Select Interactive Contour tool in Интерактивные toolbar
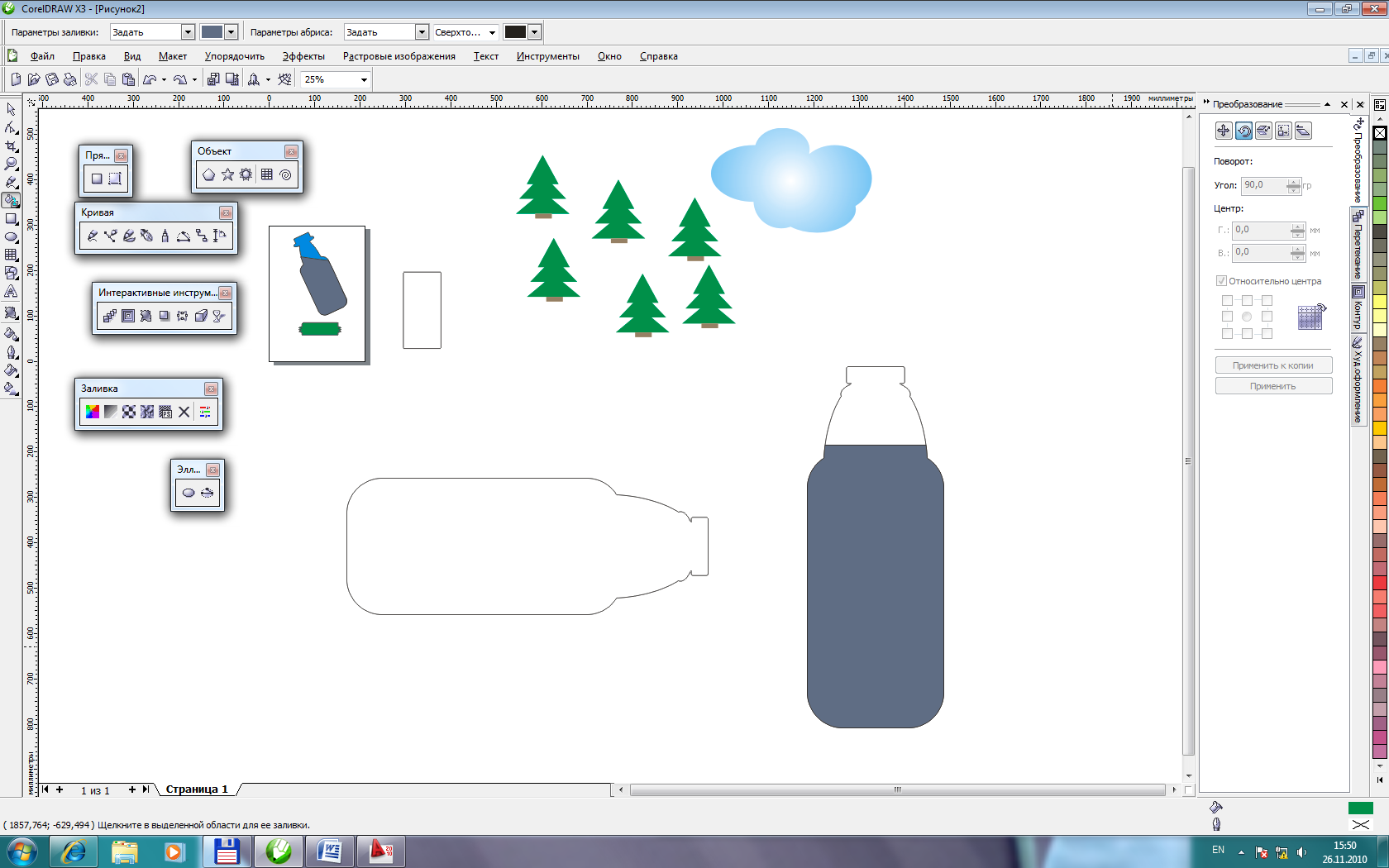The image size is (1389, 868). coord(128,316)
